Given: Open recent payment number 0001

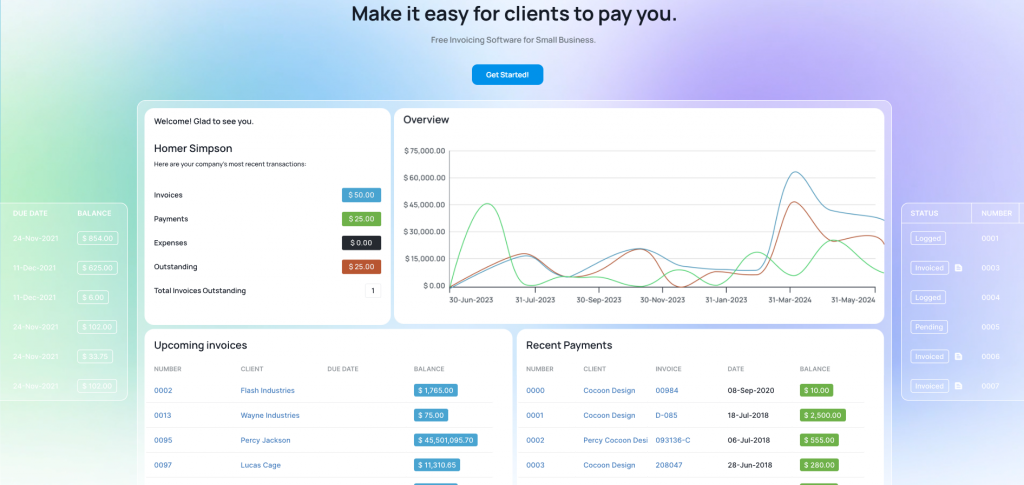Looking at the screenshot, I should click(535, 415).
